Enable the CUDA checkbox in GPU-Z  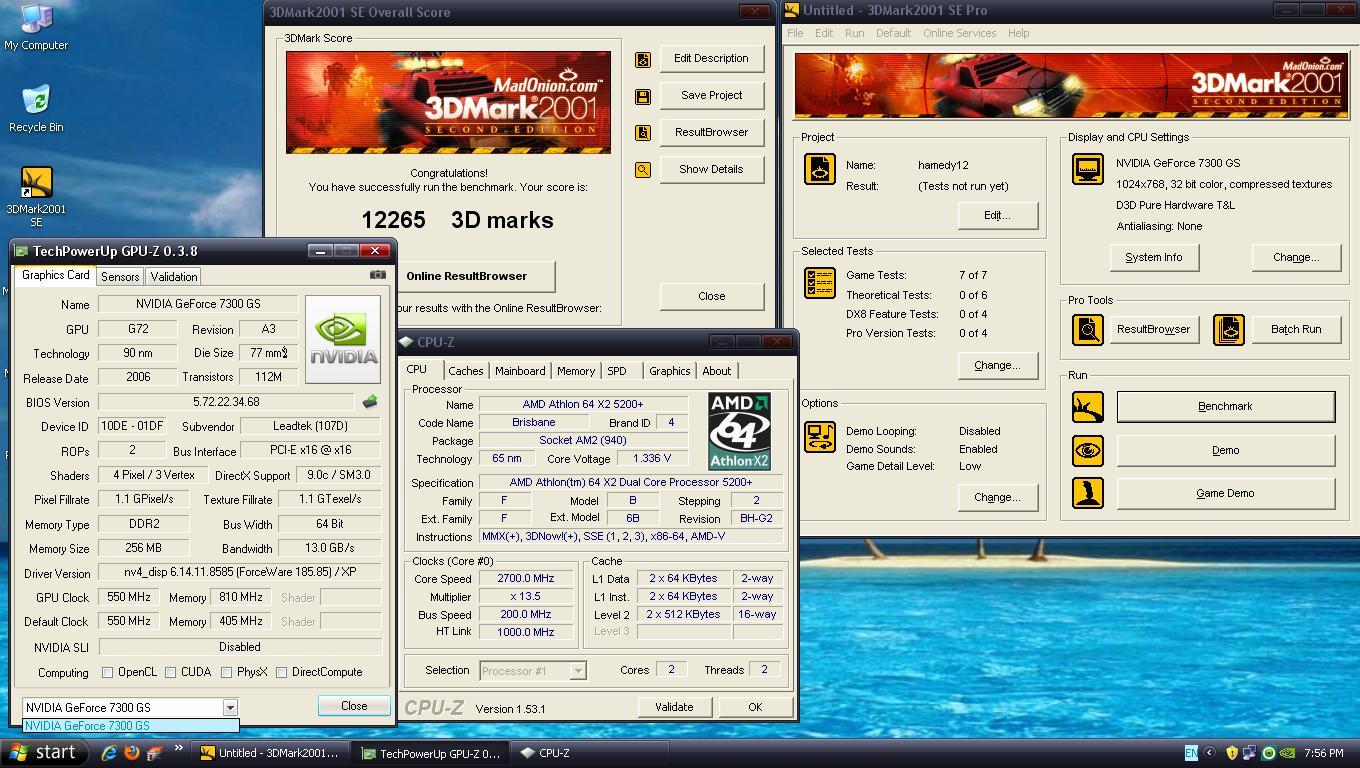(170, 672)
